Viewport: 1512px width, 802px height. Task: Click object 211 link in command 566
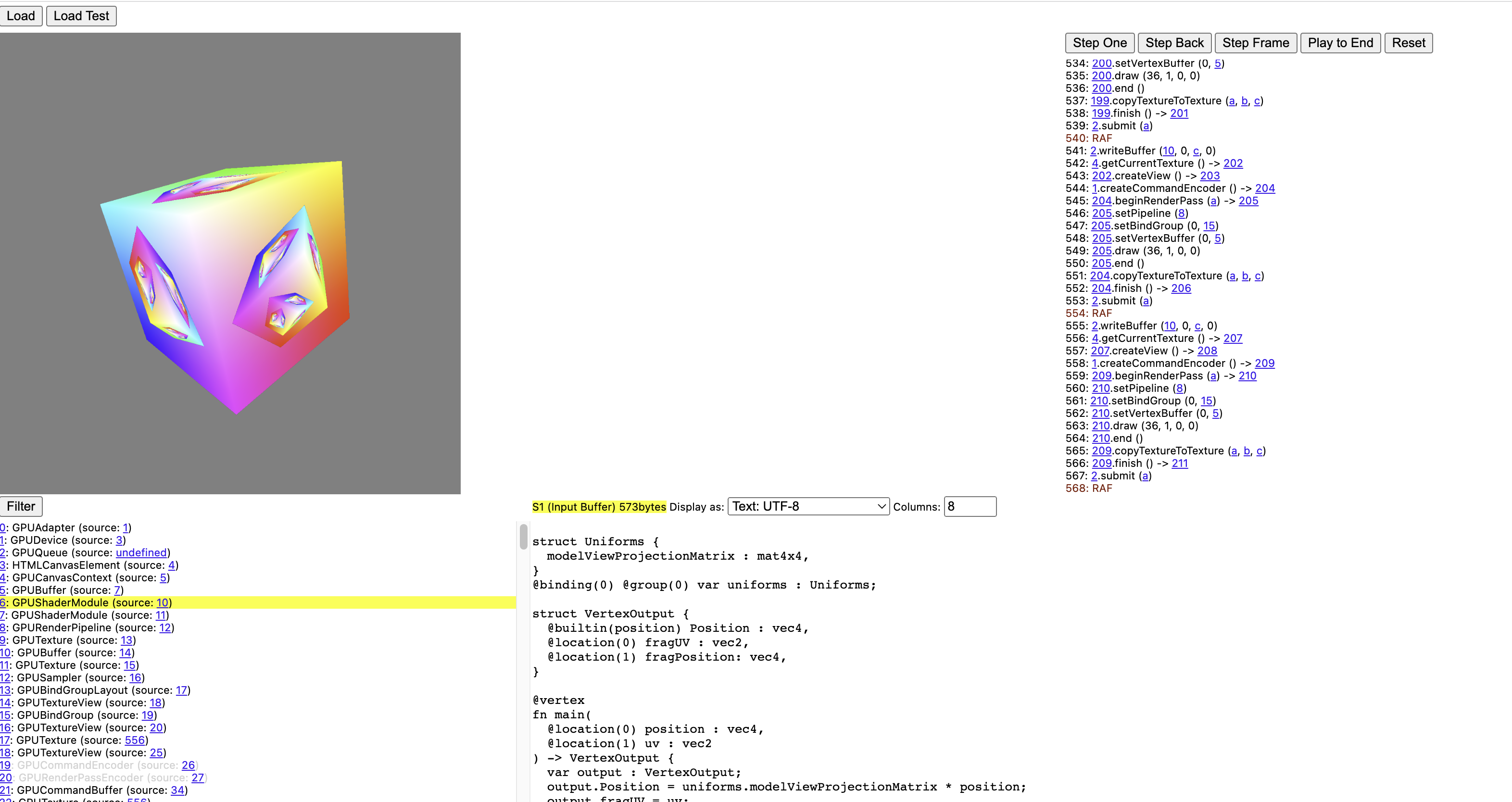(x=1179, y=464)
